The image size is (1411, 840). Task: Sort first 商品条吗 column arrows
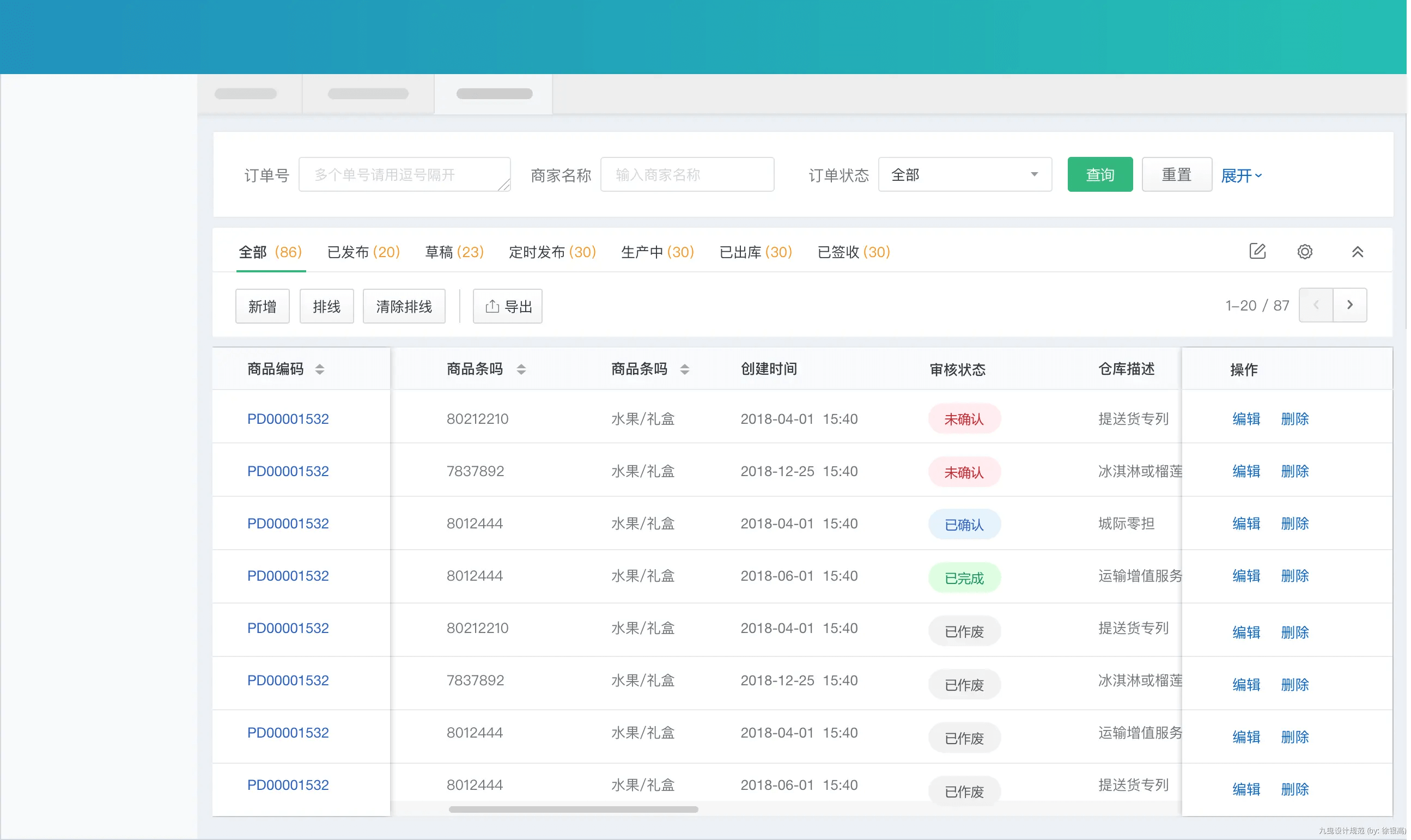pyautogui.click(x=521, y=370)
